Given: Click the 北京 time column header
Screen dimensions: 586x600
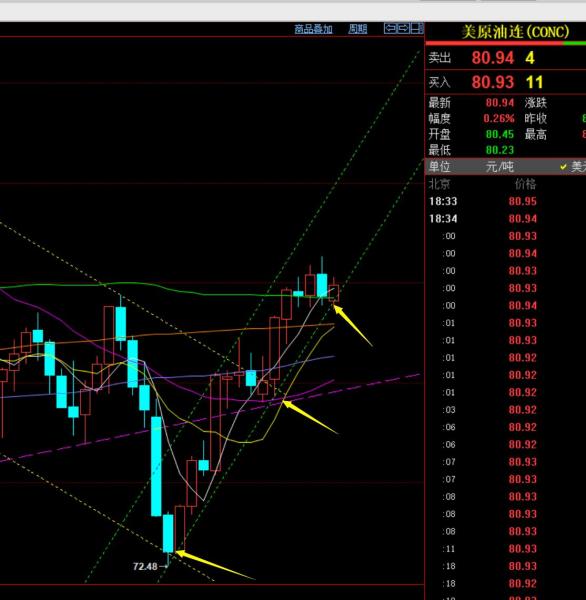Looking at the screenshot, I should tap(439, 184).
